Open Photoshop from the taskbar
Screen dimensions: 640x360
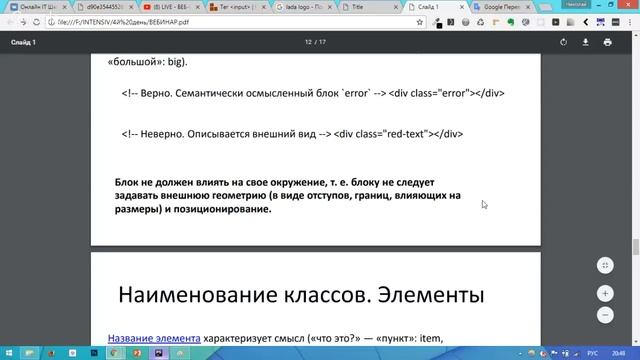[x=94, y=353]
